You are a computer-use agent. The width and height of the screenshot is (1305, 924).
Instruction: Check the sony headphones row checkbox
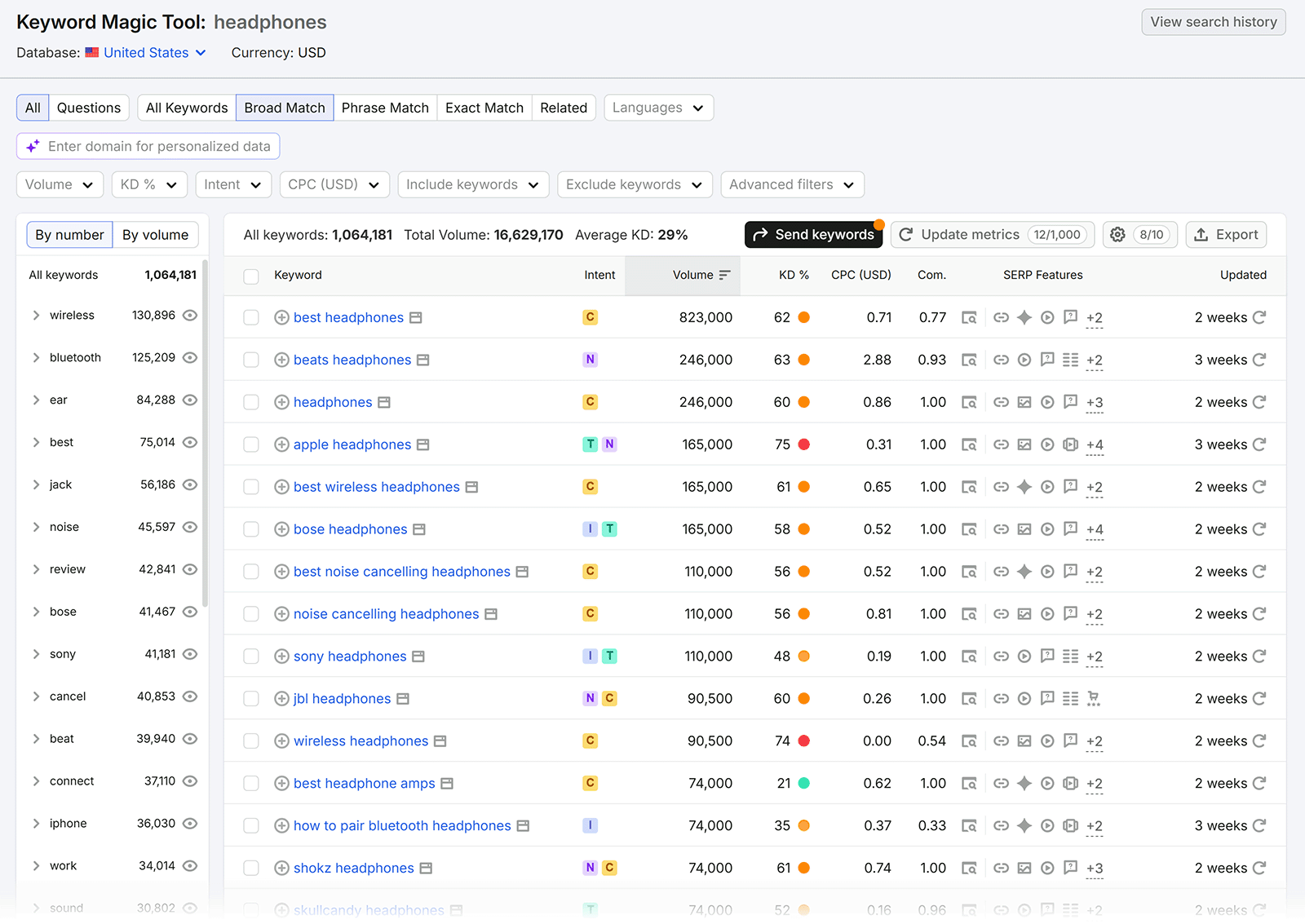coord(251,657)
